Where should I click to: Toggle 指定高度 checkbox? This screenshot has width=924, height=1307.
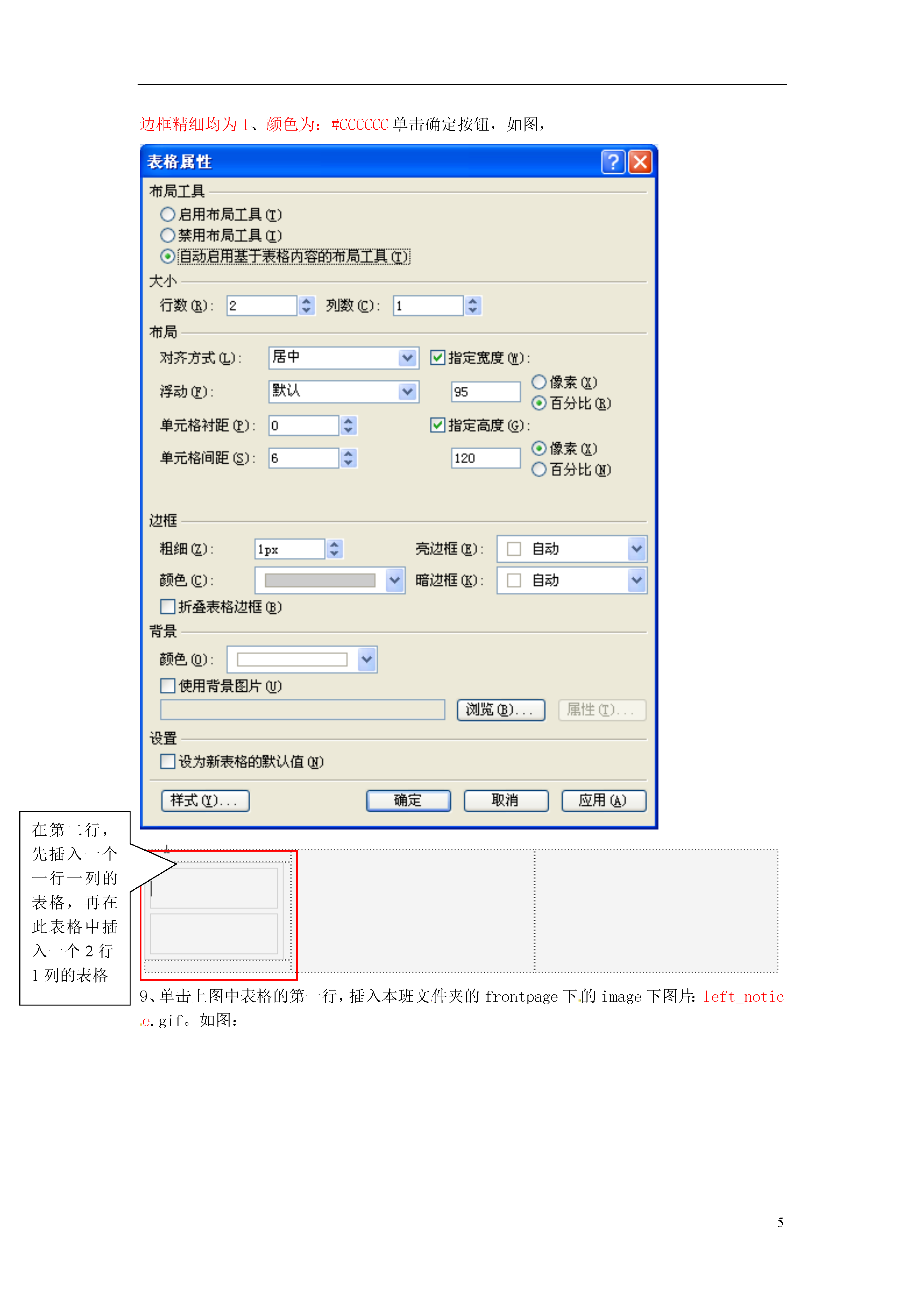click(x=437, y=425)
